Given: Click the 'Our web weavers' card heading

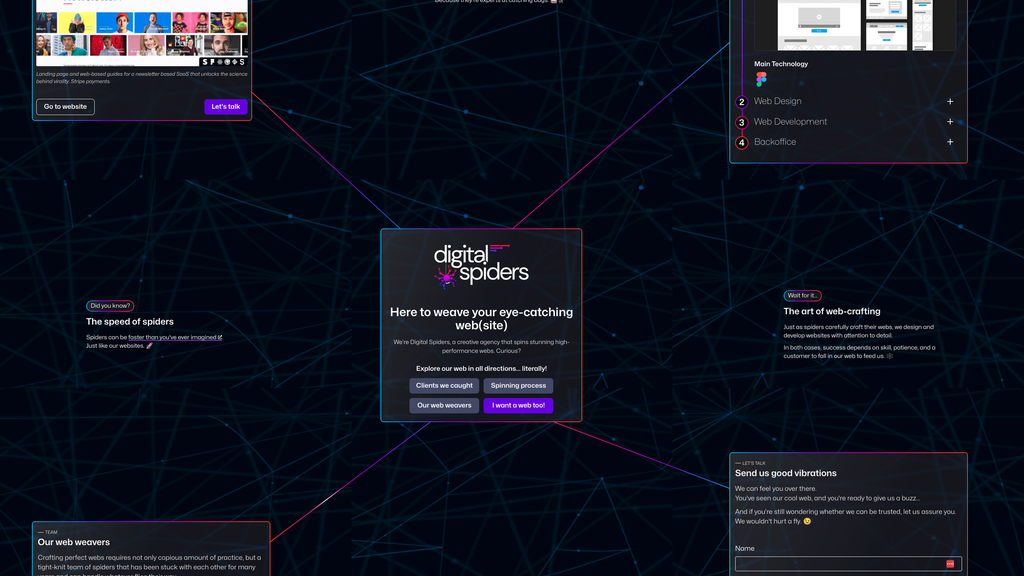Looking at the screenshot, I should (x=74, y=542).
